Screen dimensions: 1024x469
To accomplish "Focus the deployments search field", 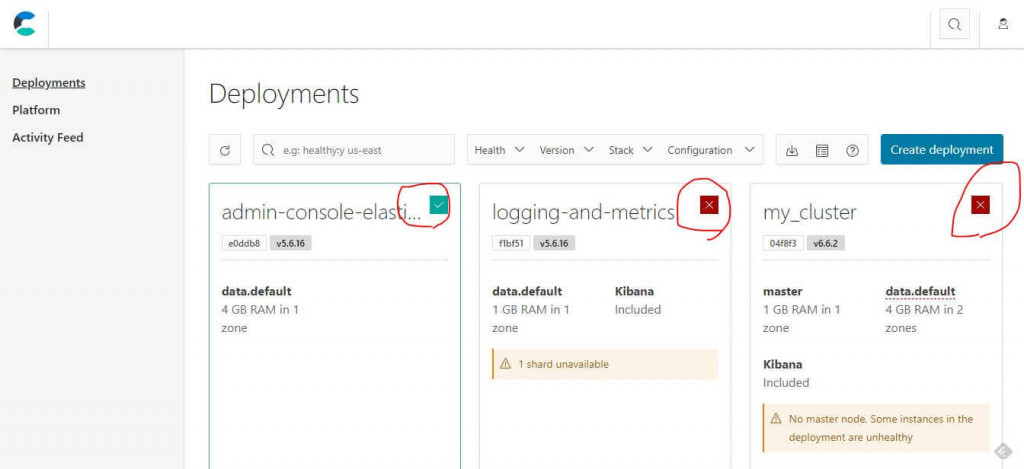I will (x=354, y=150).
